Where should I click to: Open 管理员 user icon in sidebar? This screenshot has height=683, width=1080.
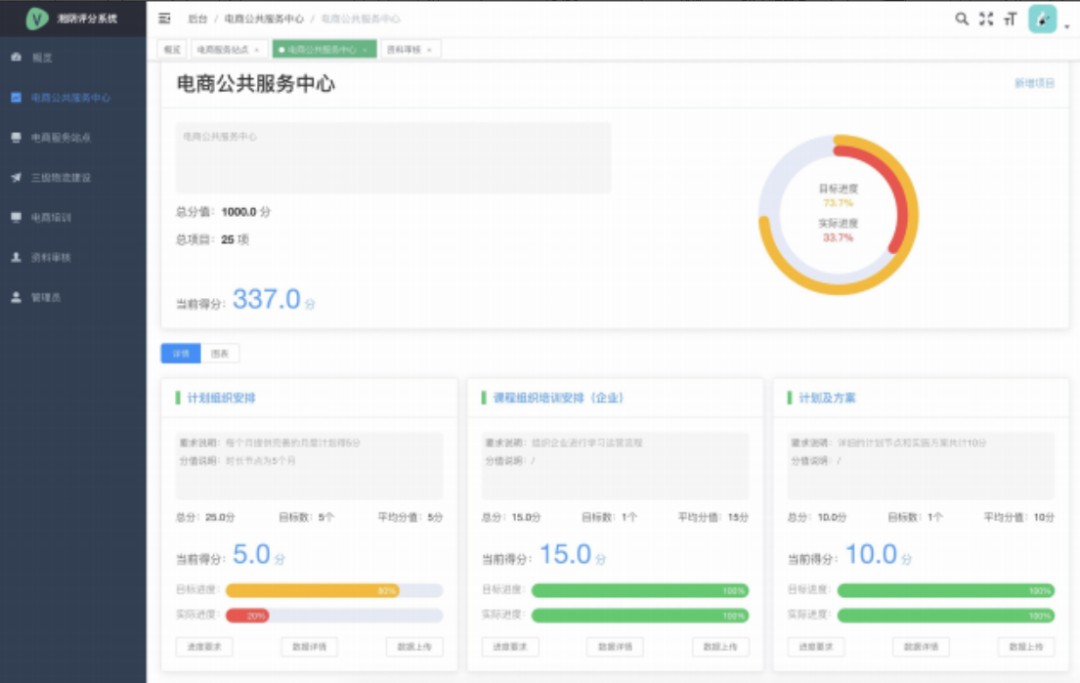coord(16,297)
